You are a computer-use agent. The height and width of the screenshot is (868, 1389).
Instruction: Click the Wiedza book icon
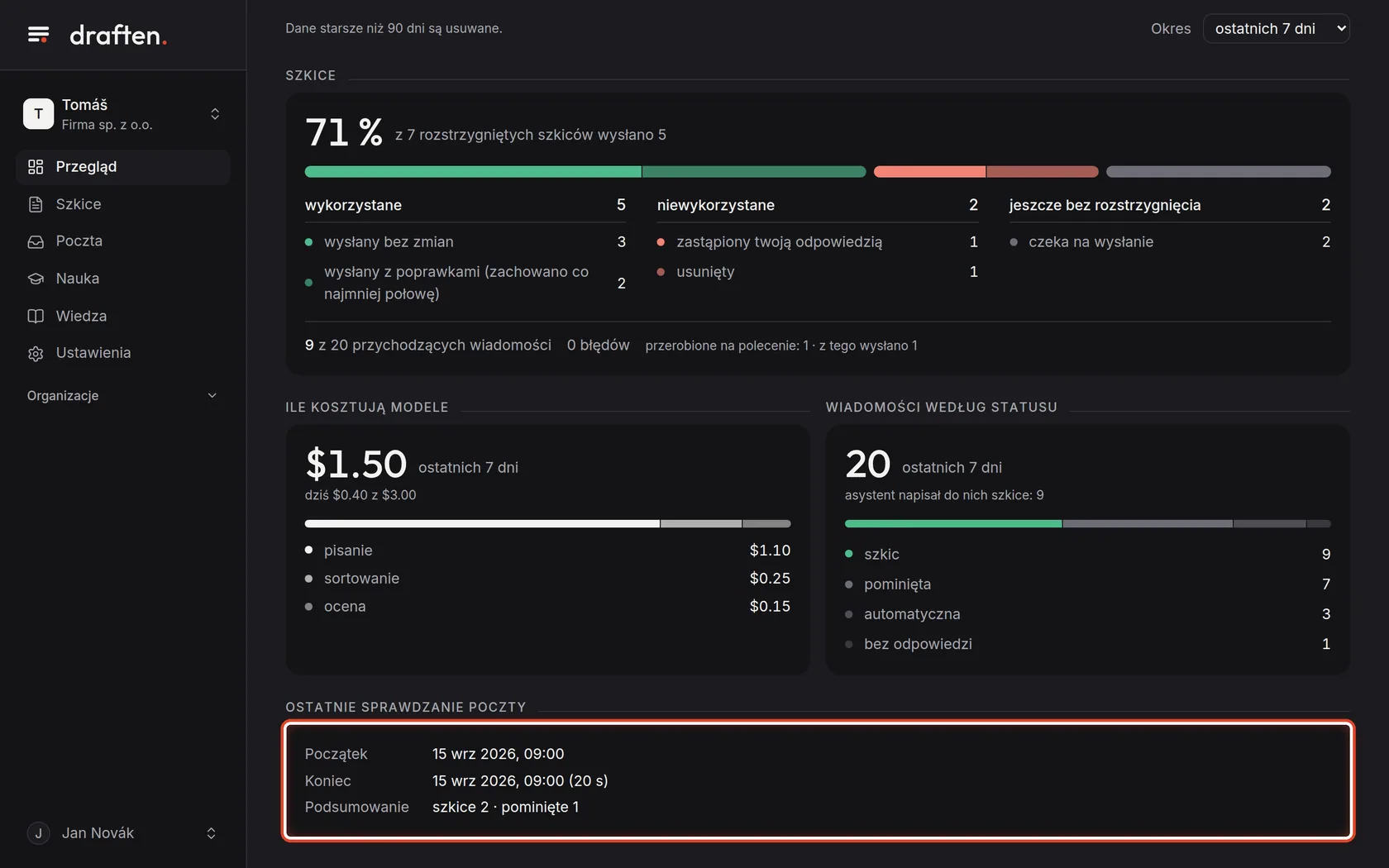36,316
